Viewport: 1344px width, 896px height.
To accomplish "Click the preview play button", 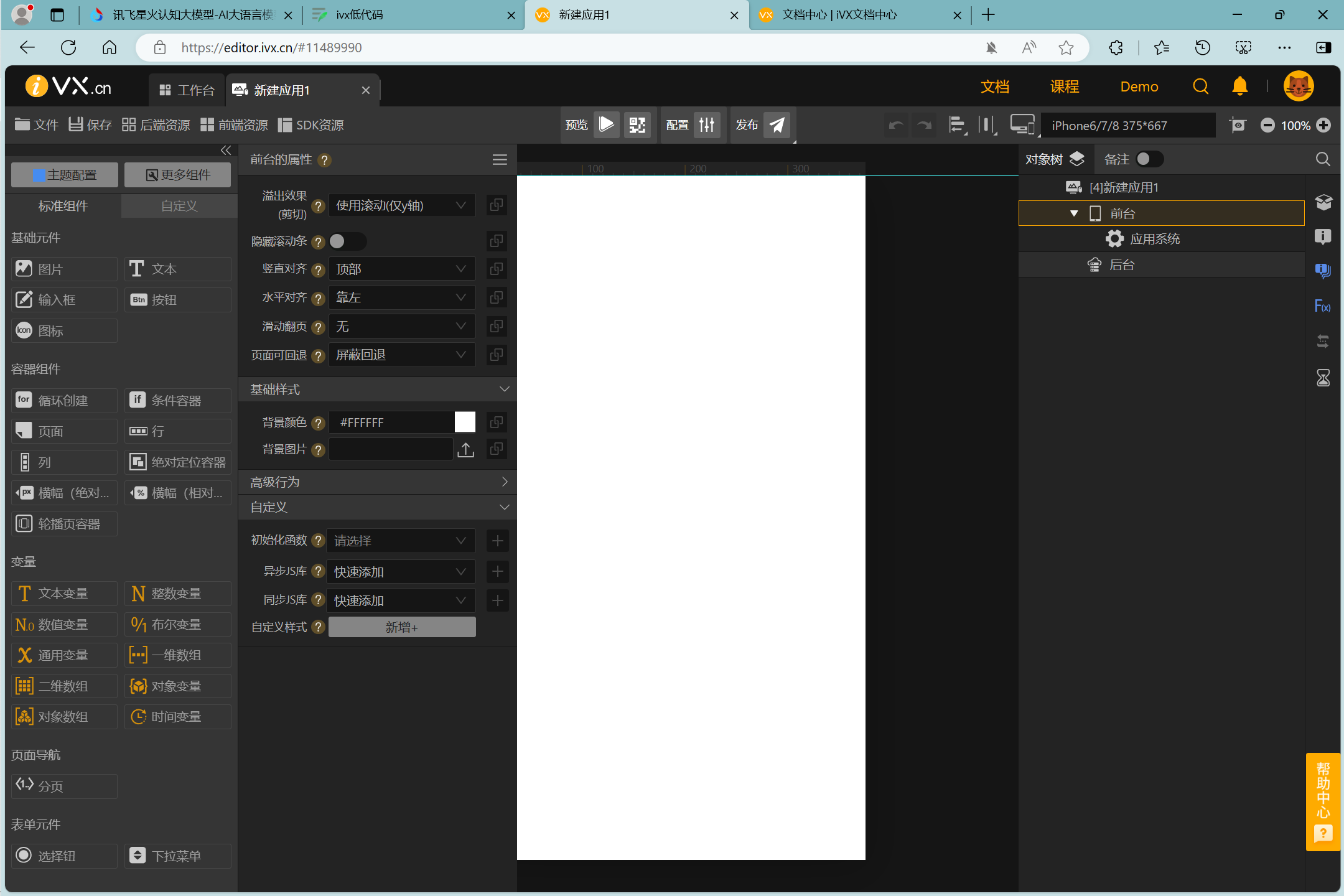I will click(606, 125).
